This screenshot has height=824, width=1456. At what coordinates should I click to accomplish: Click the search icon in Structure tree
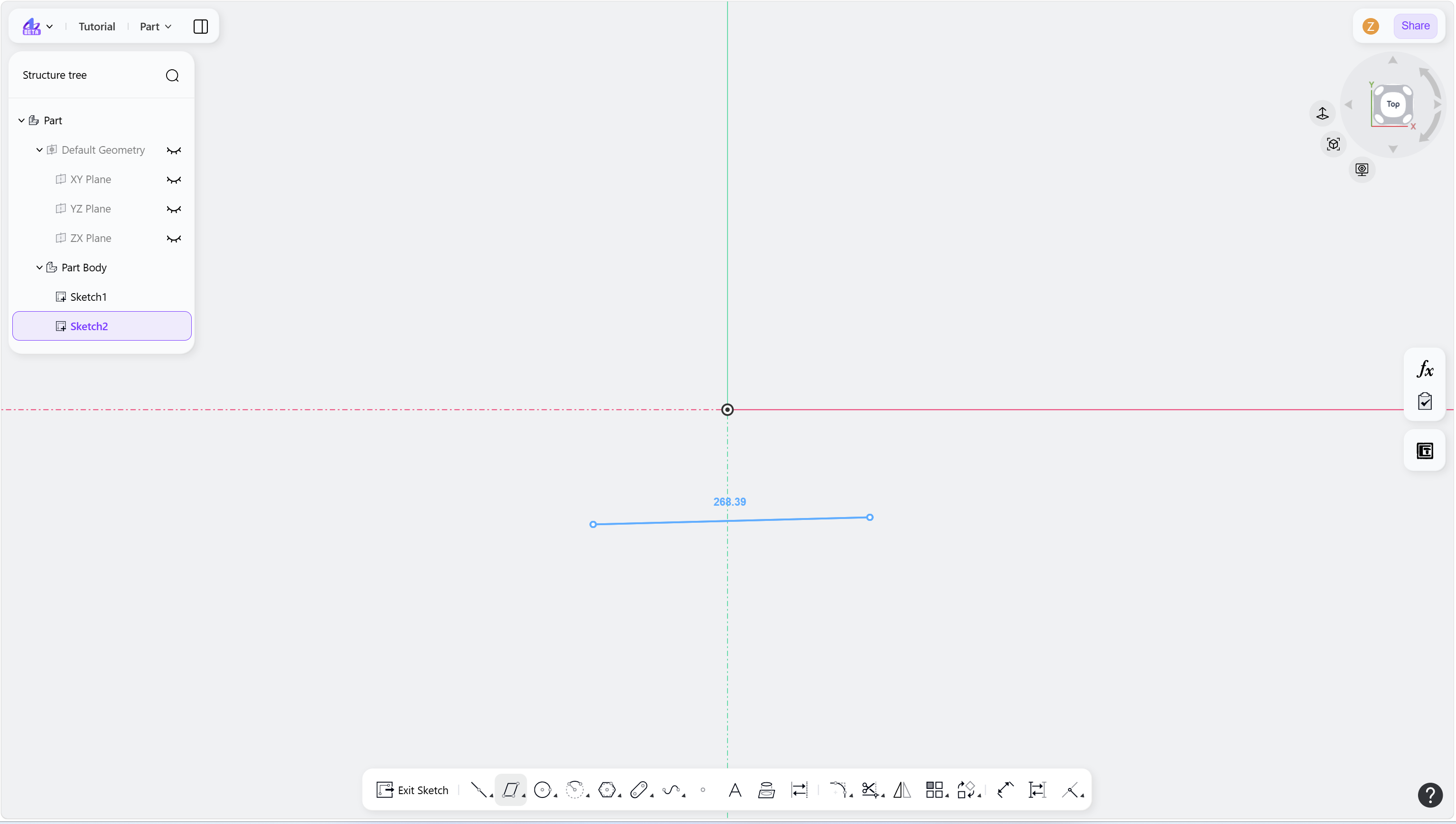[x=172, y=75]
